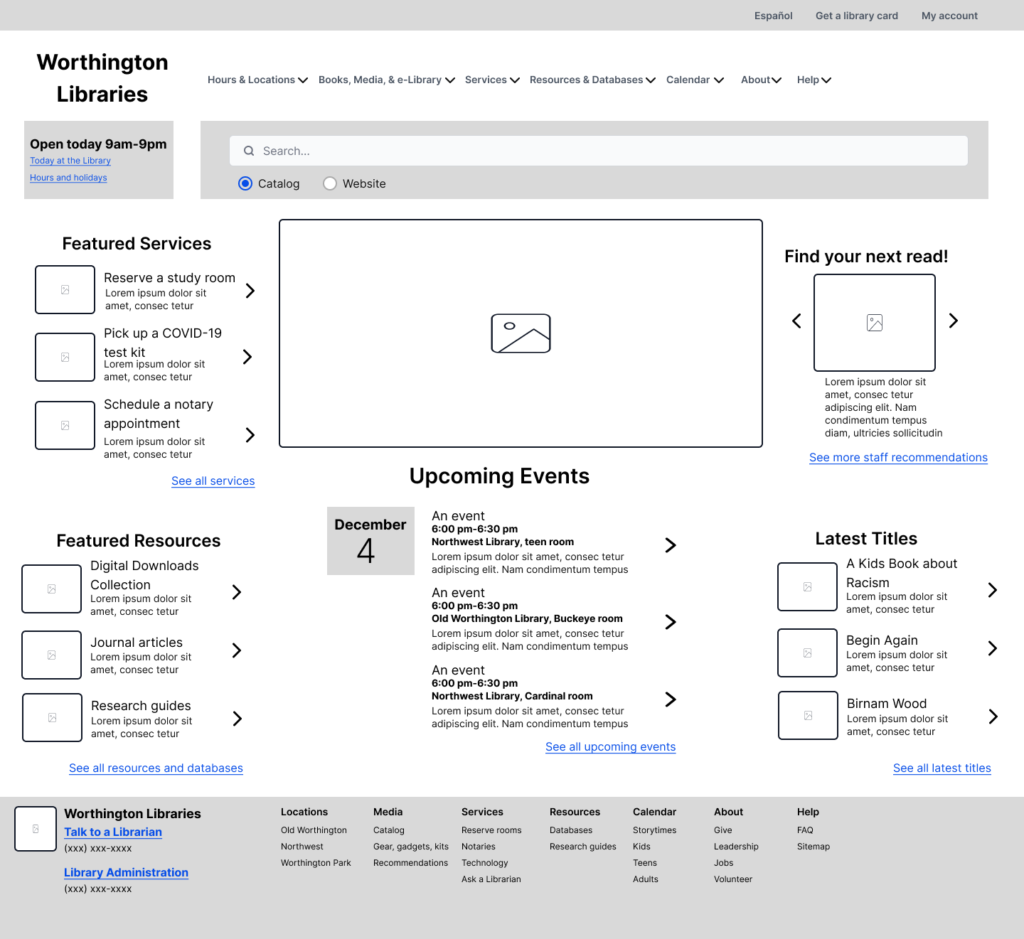Select the Website search option
Screen dimensions: 1024x939
pyautogui.click(x=330, y=184)
